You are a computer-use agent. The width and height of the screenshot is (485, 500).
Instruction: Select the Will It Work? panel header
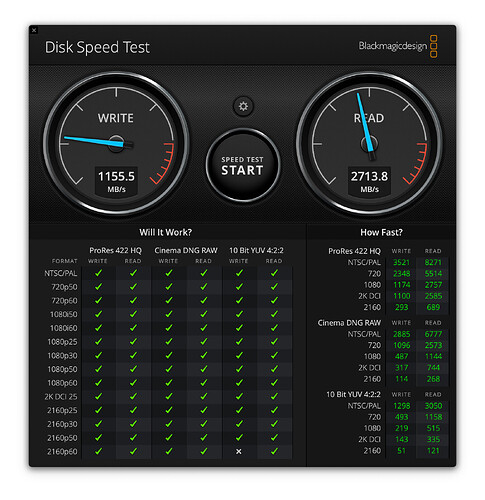click(x=166, y=232)
